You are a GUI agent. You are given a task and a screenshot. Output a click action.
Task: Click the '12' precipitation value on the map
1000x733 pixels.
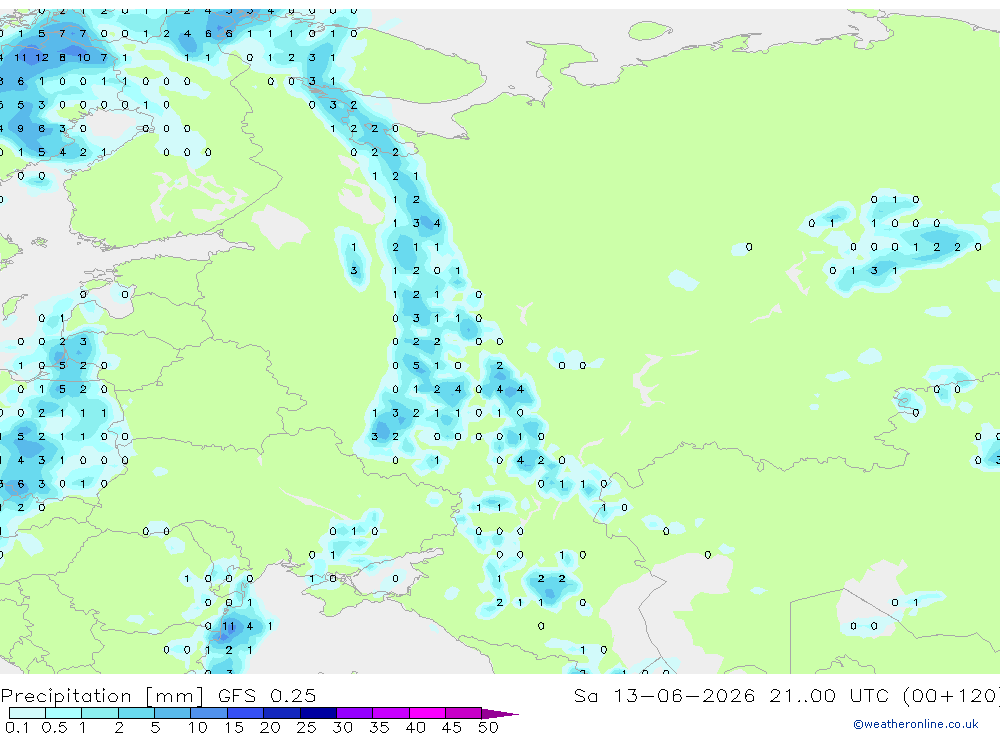[42, 57]
